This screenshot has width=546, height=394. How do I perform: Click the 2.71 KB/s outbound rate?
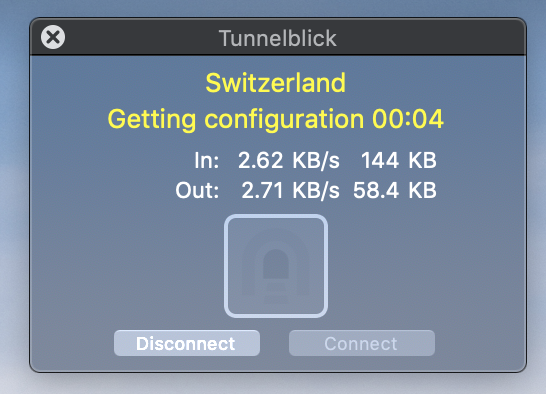coord(290,191)
